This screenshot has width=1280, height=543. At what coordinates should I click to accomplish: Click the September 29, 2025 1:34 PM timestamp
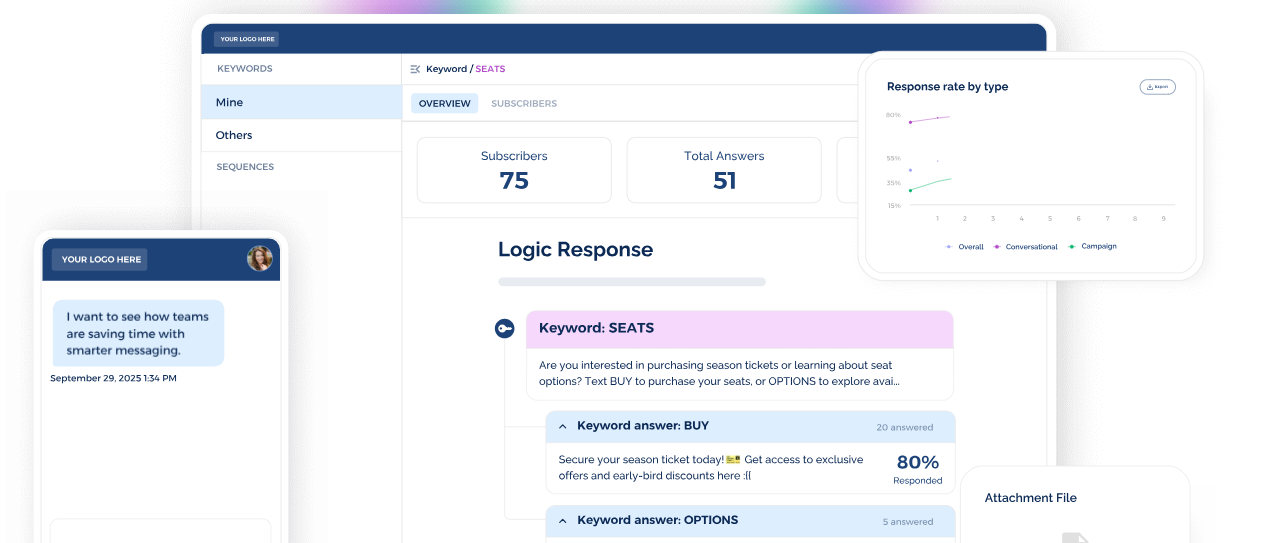click(x=113, y=378)
